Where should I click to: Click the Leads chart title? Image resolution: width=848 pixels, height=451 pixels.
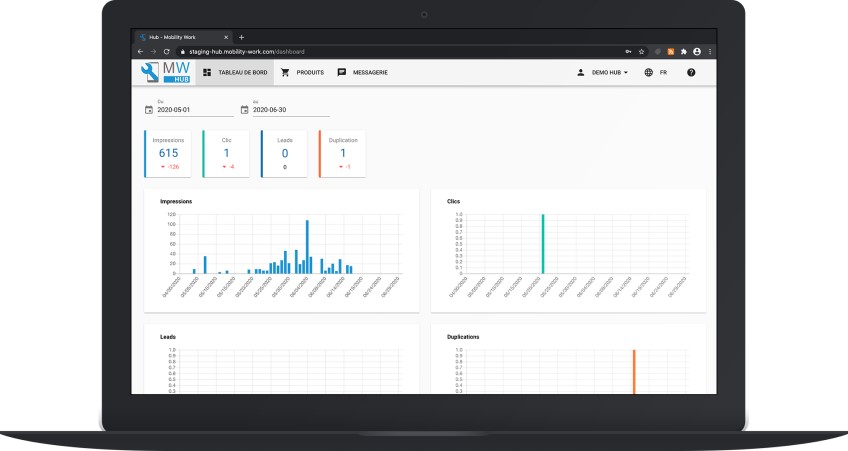[x=168, y=337]
